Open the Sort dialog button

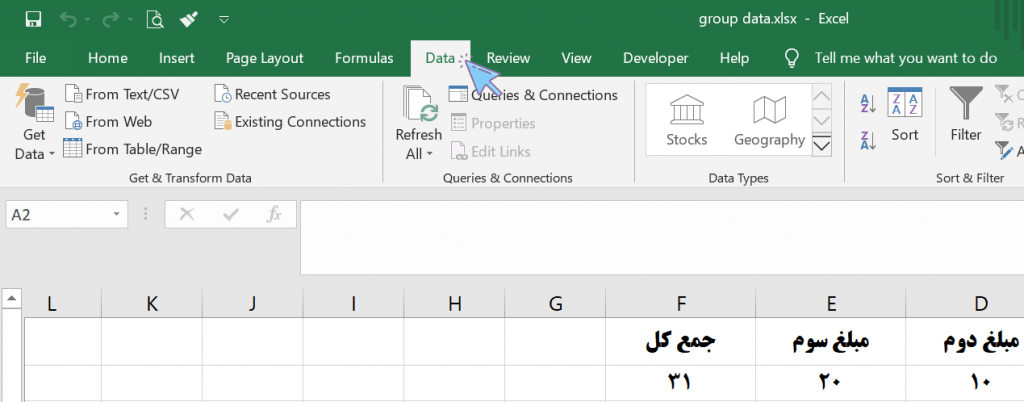pyautogui.click(x=904, y=115)
